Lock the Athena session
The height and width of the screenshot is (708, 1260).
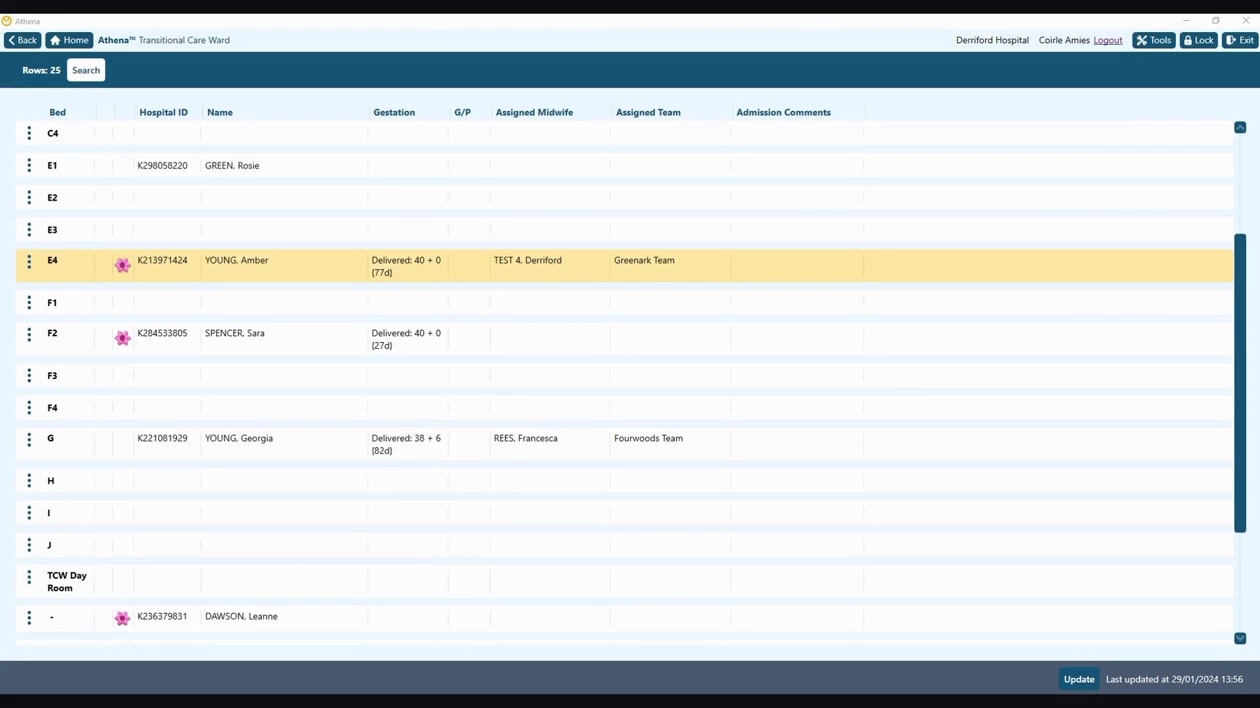pos(1198,40)
